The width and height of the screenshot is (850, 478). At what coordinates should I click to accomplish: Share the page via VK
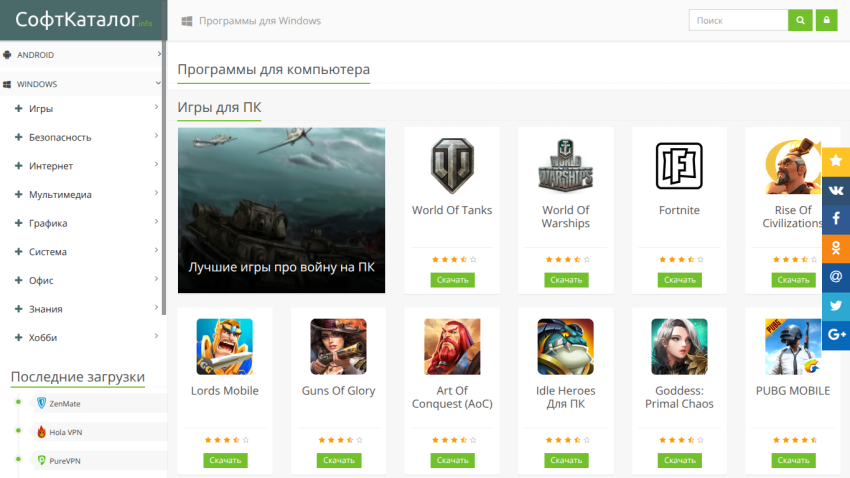coord(836,190)
